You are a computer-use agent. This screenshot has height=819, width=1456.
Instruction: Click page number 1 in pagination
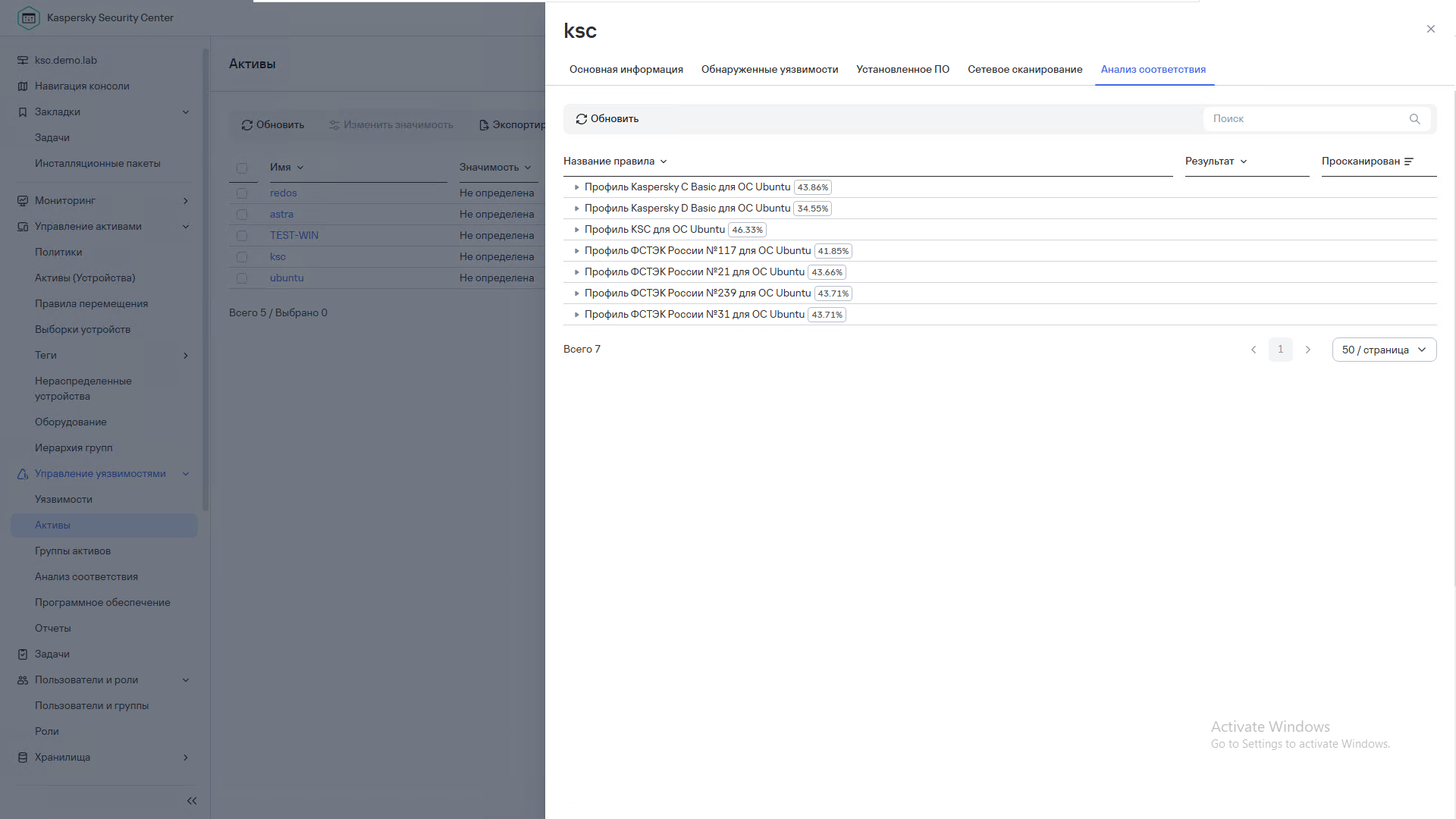coord(1281,350)
